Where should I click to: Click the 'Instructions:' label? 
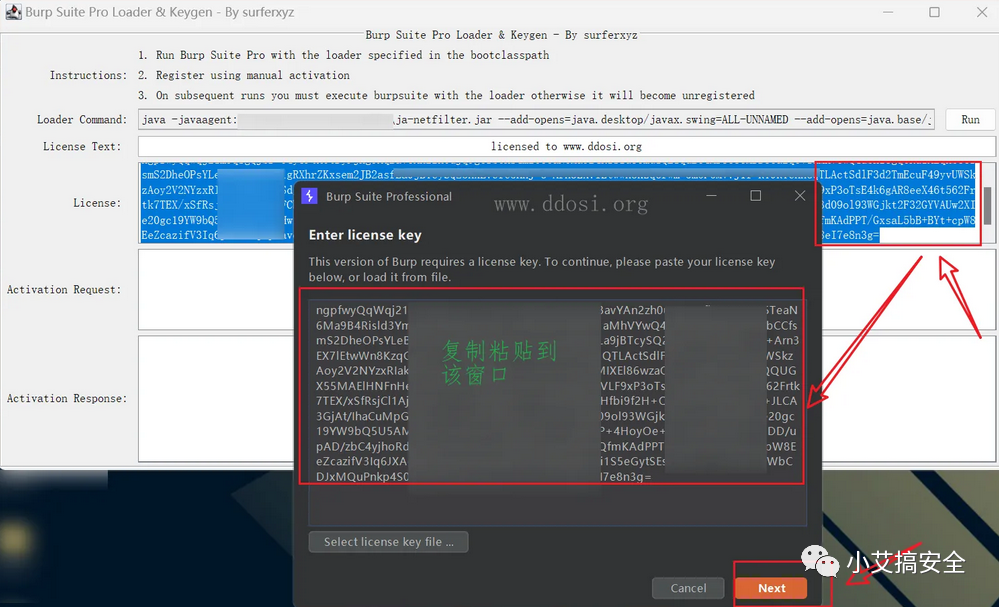point(89,75)
